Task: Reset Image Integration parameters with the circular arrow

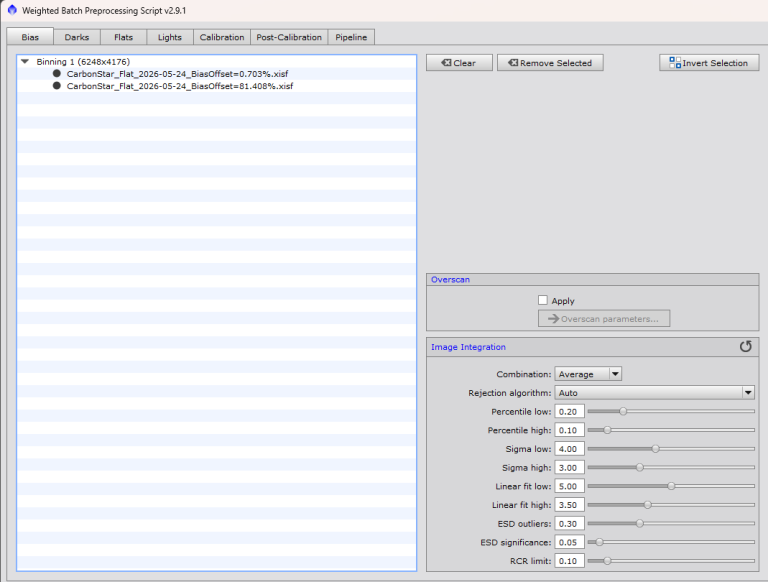Action: (x=745, y=347)
